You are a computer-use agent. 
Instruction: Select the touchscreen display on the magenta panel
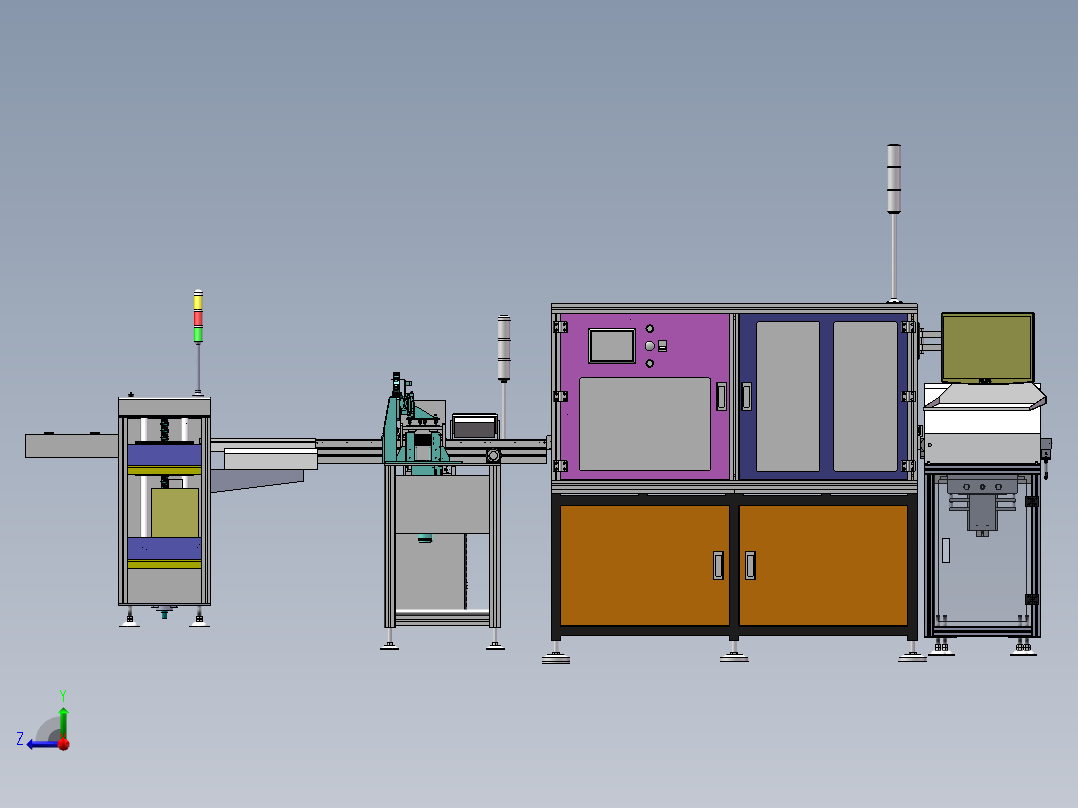[x=612, y=346]
